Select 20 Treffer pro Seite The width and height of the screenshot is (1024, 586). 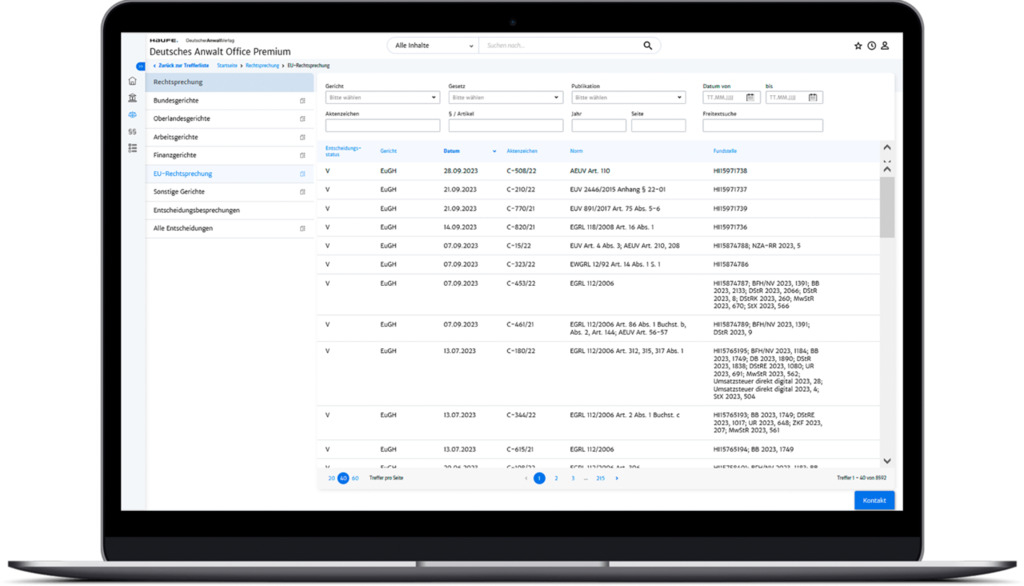[x=331, y=478]
